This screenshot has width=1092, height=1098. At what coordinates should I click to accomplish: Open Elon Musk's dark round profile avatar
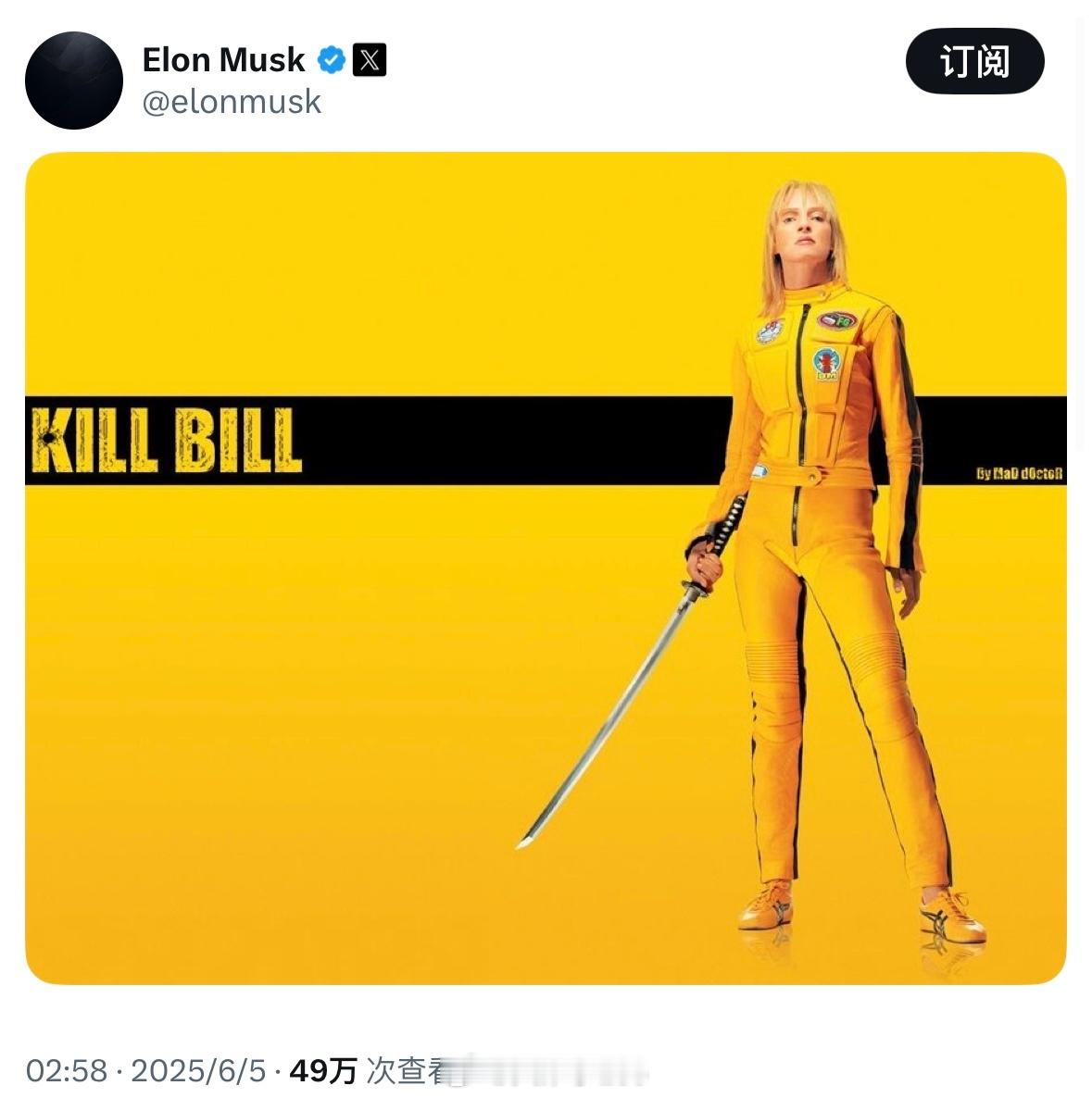pos(73,80)
